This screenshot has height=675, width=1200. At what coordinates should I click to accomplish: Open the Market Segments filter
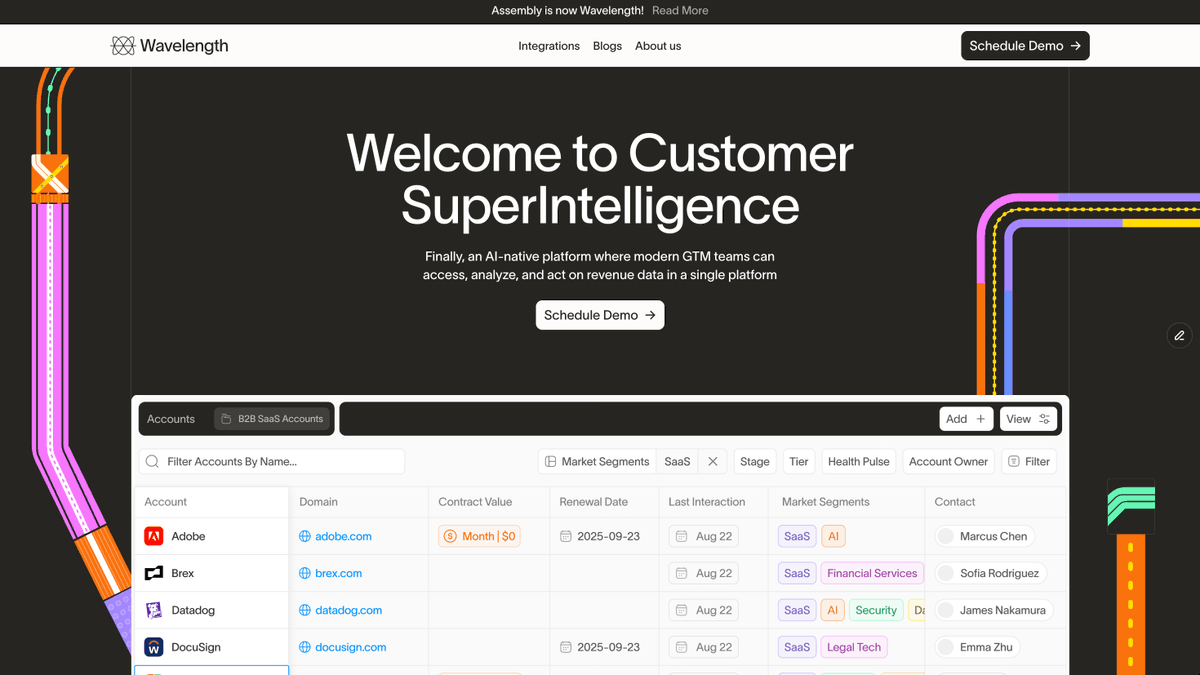596,462
